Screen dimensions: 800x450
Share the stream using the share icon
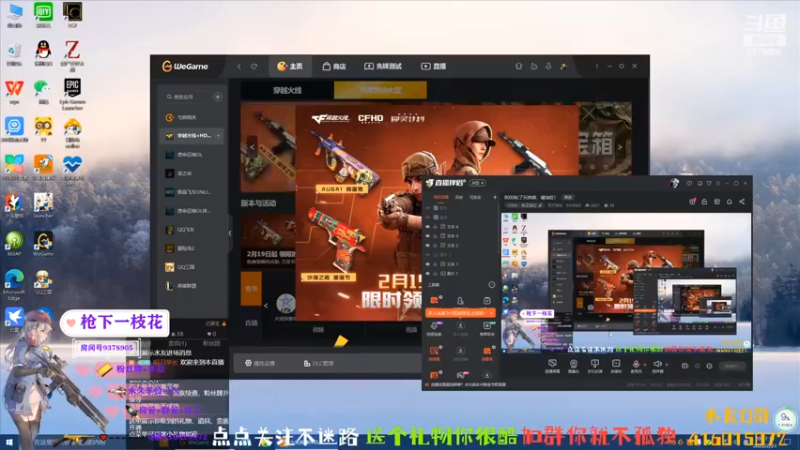click(x=742, y=202)
